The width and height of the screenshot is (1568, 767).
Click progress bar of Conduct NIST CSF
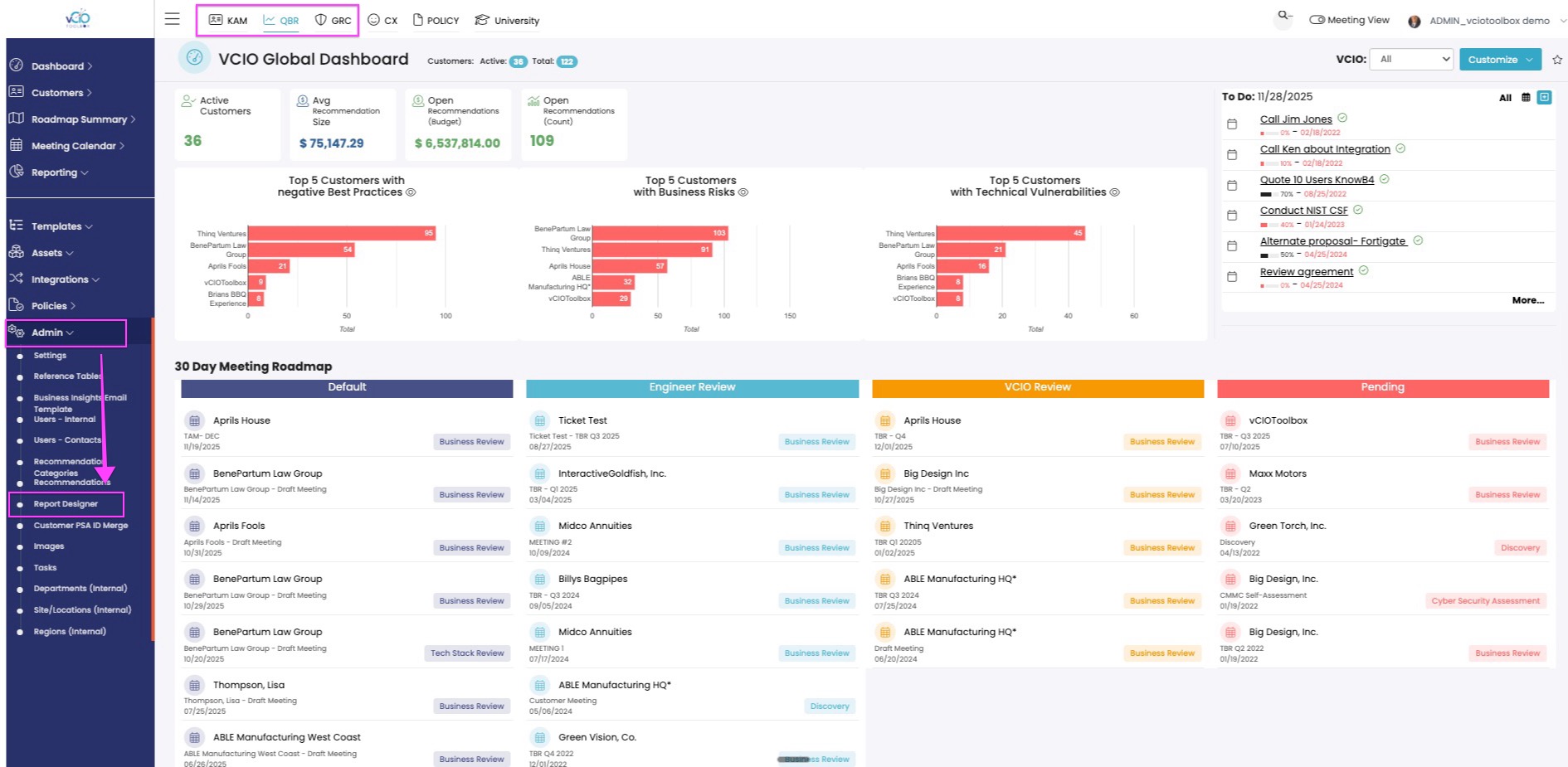pos(1269,225)
